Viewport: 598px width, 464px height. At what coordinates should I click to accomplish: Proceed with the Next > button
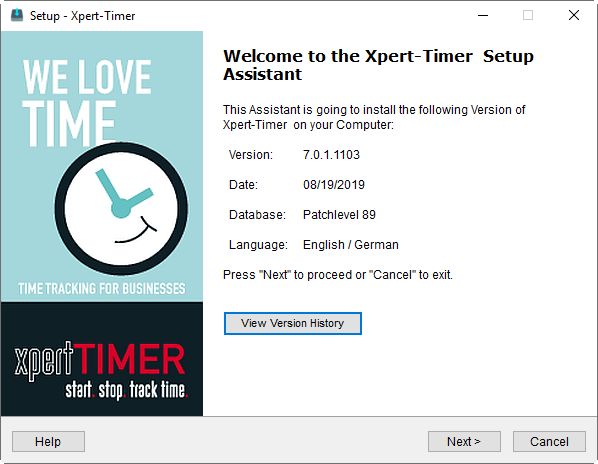pyautogui.click(x=464, y=442)
